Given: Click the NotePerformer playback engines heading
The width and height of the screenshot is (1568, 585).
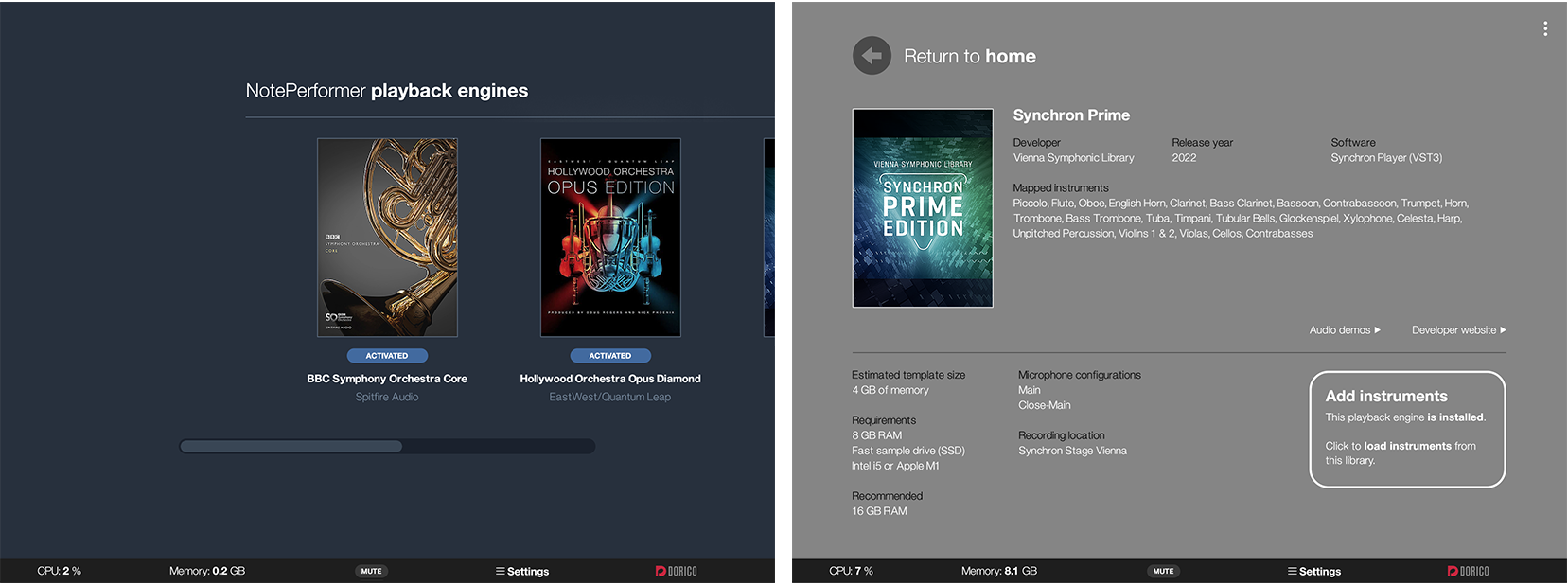Looking at the screenshot, I should pyautogui.click(x=387, y=91).
